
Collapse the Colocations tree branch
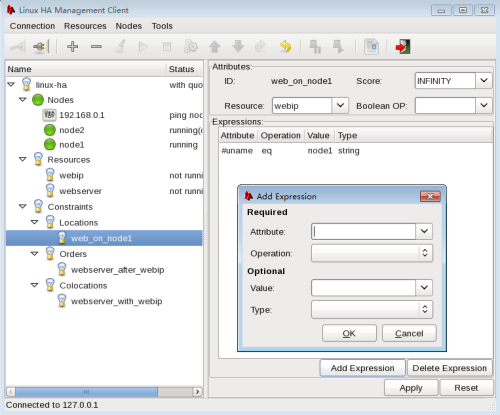pos(34,285)
